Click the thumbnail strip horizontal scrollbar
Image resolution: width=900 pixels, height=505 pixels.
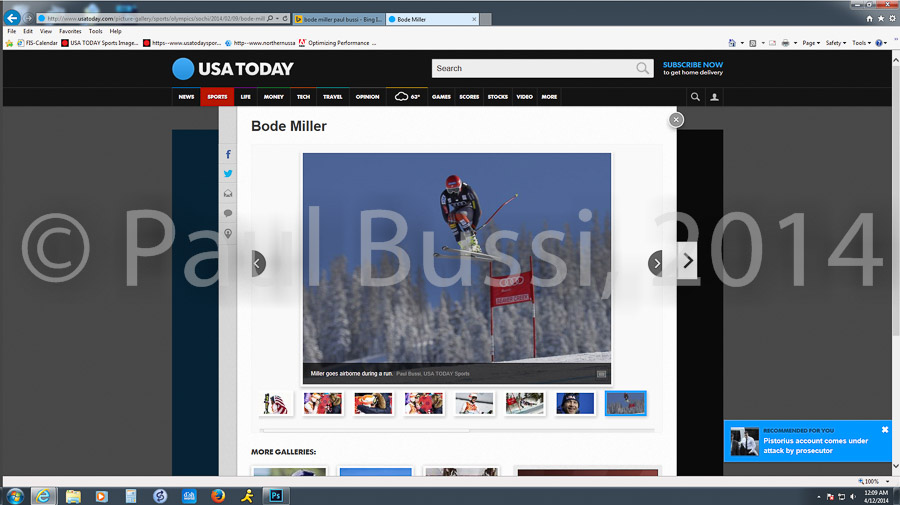tap(365, 430)
